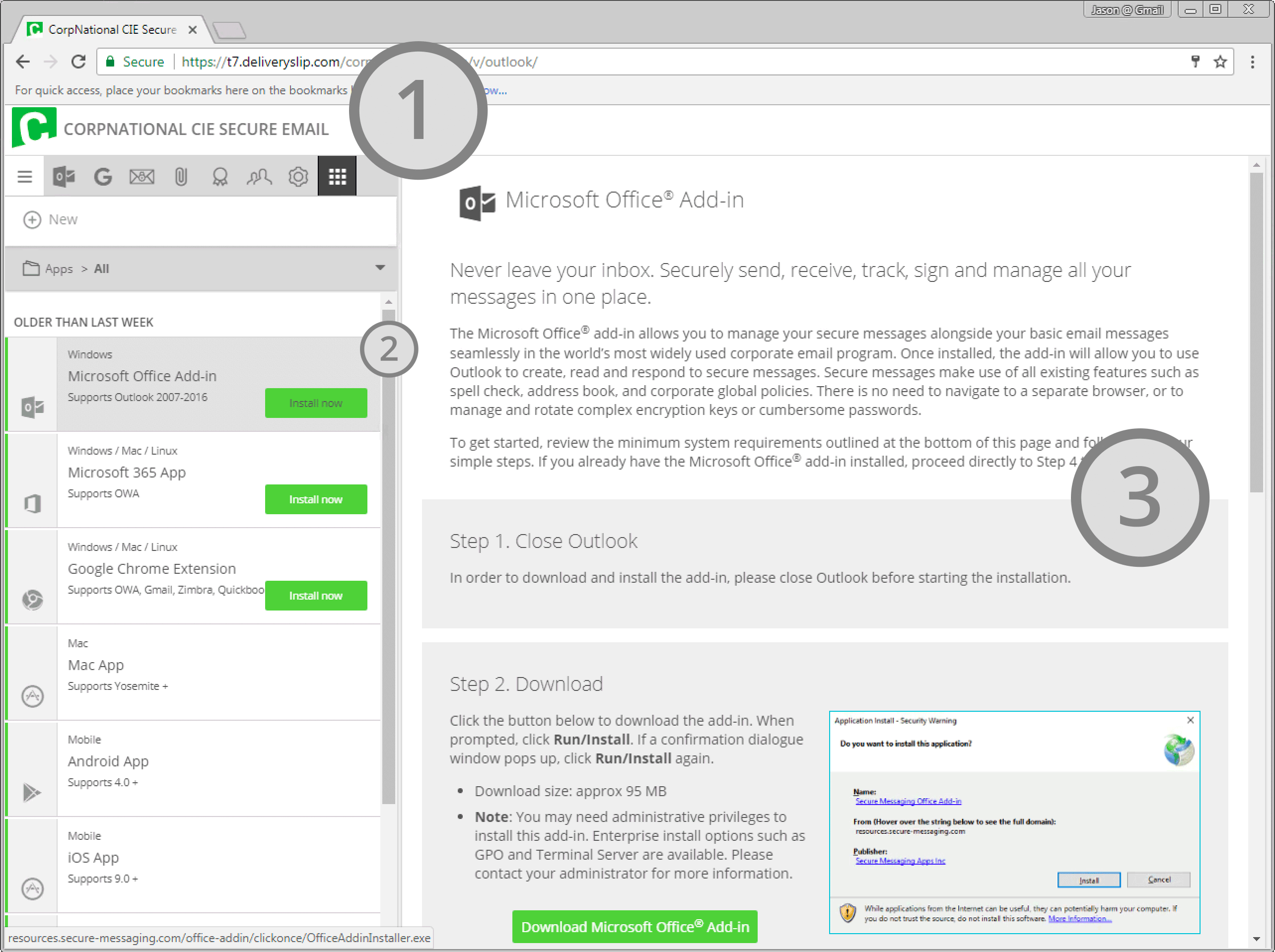Click Install now for Microsoft 365 App
This screenshot has height=952, width=1275.
(x=316, y=499)
